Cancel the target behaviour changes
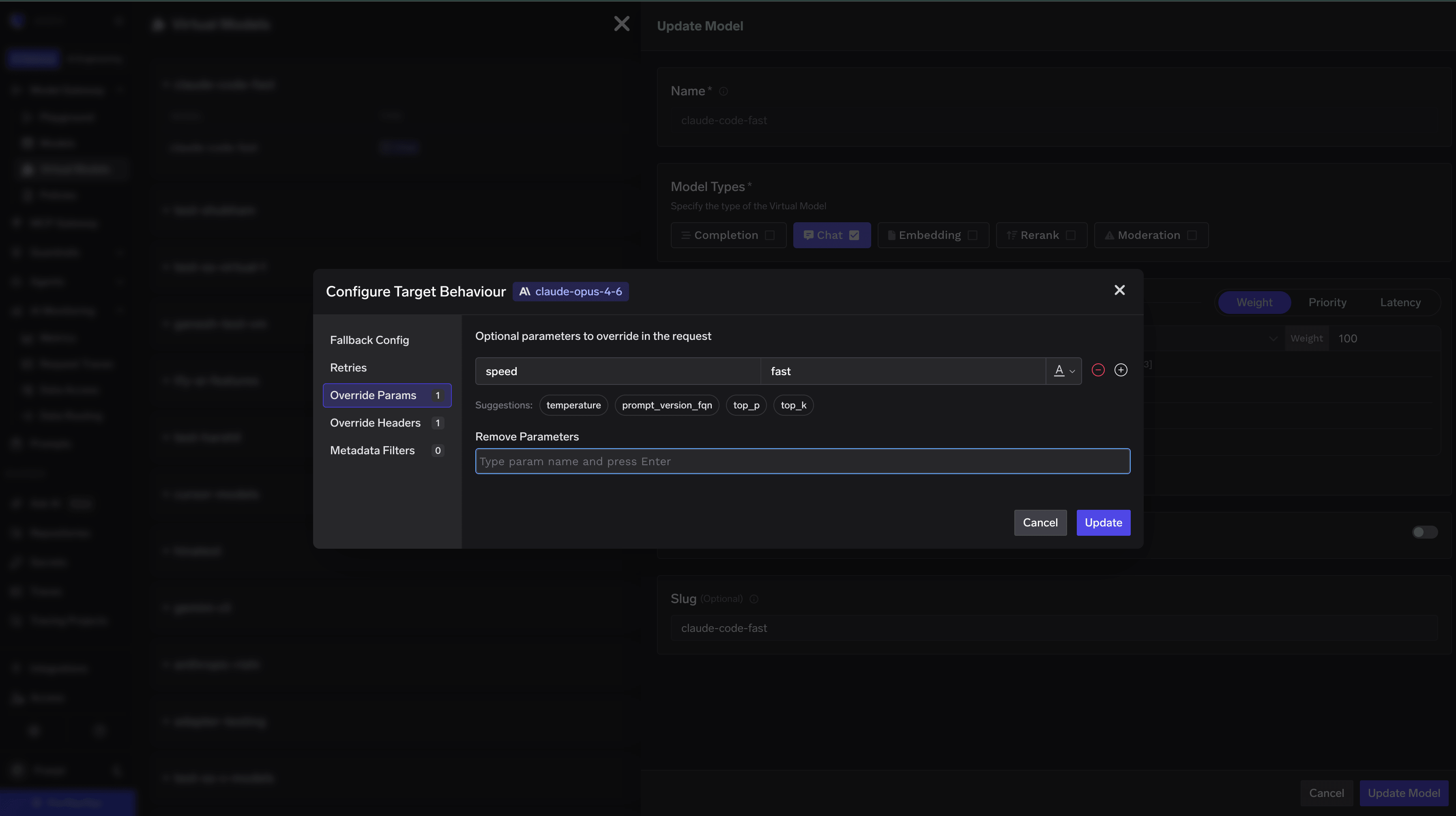 coord(1039,523)
